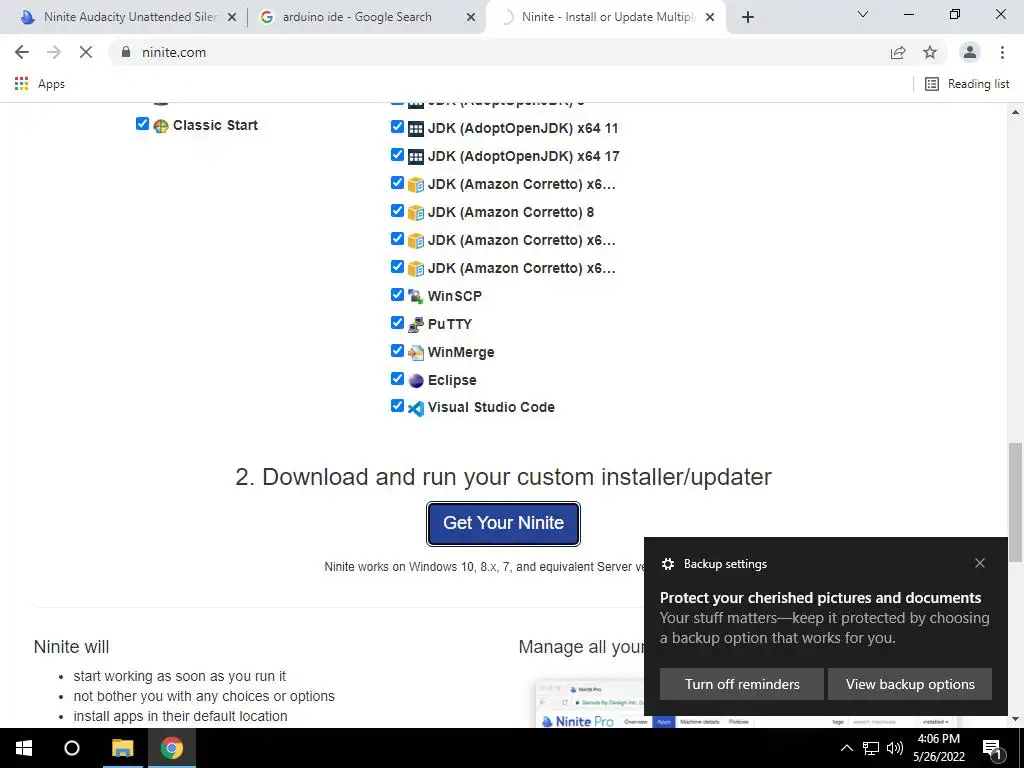1024x768 pixels.
Task: Click 'start working as soon as you run it'
Action: coord(180,676)
